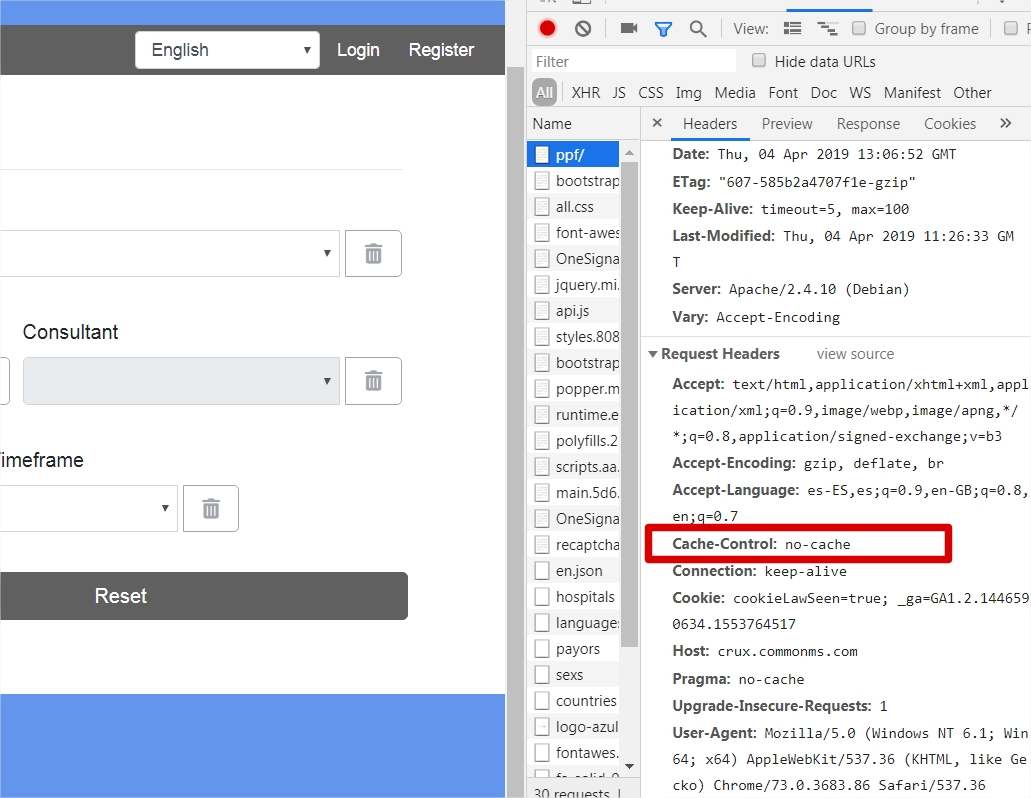Select the hospitals request
Screen dimensions: 1031x798
[584, 596]
